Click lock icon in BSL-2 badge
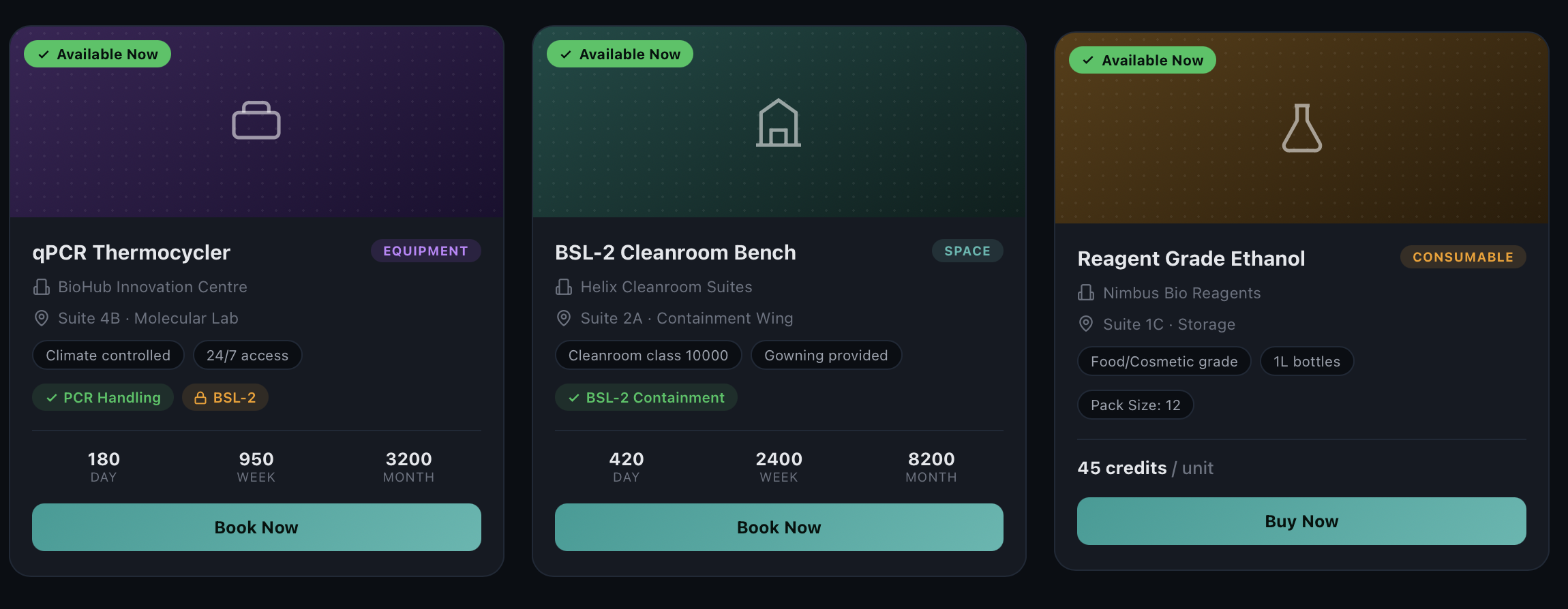 point(200,398)
